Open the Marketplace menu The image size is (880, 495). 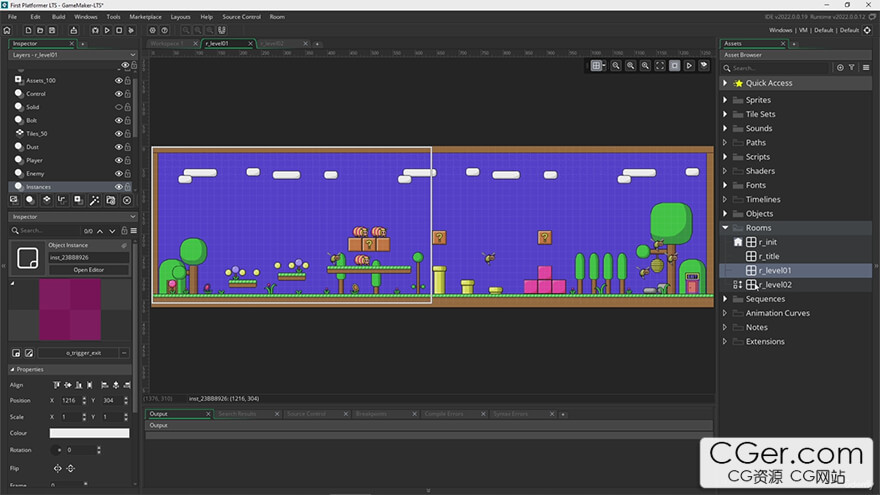[x=145, y=17]
